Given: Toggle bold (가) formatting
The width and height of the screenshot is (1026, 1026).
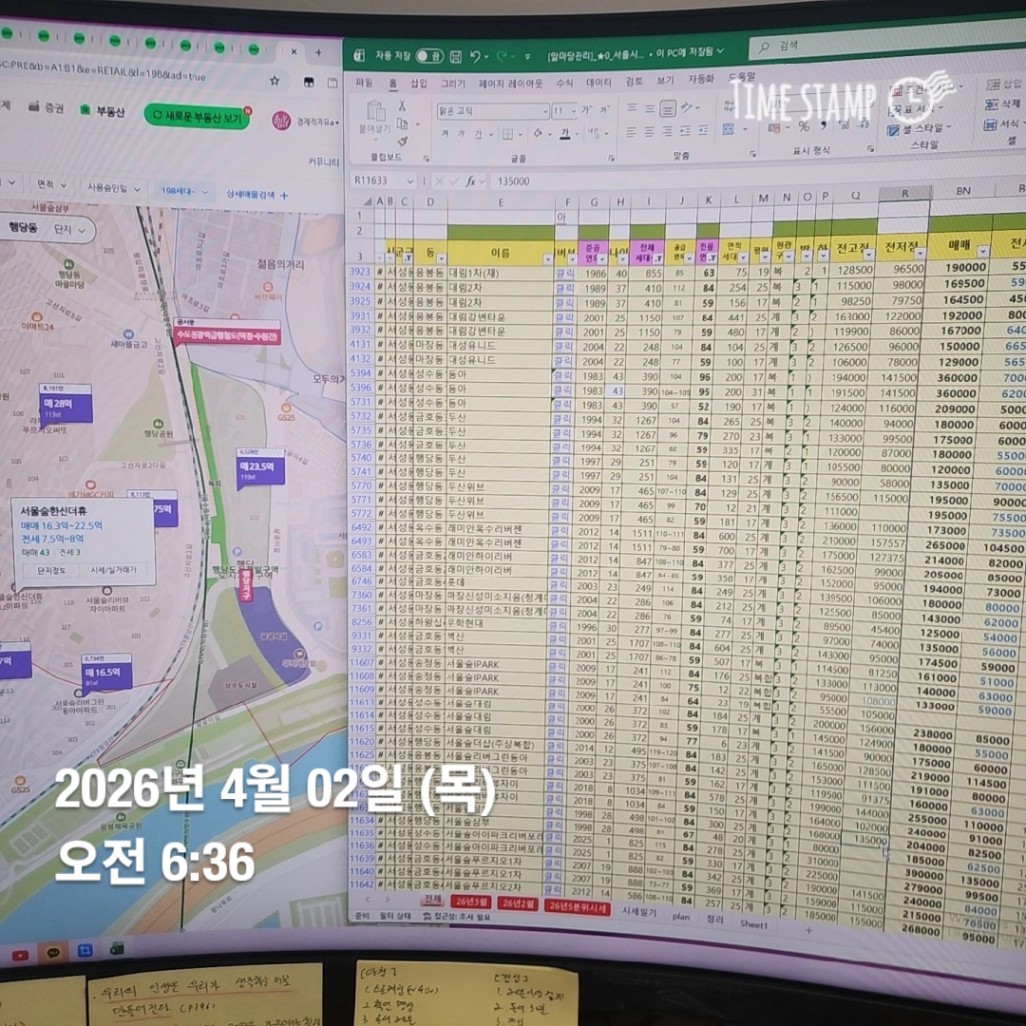Looking at the screenshot, I should click(445, 134).
